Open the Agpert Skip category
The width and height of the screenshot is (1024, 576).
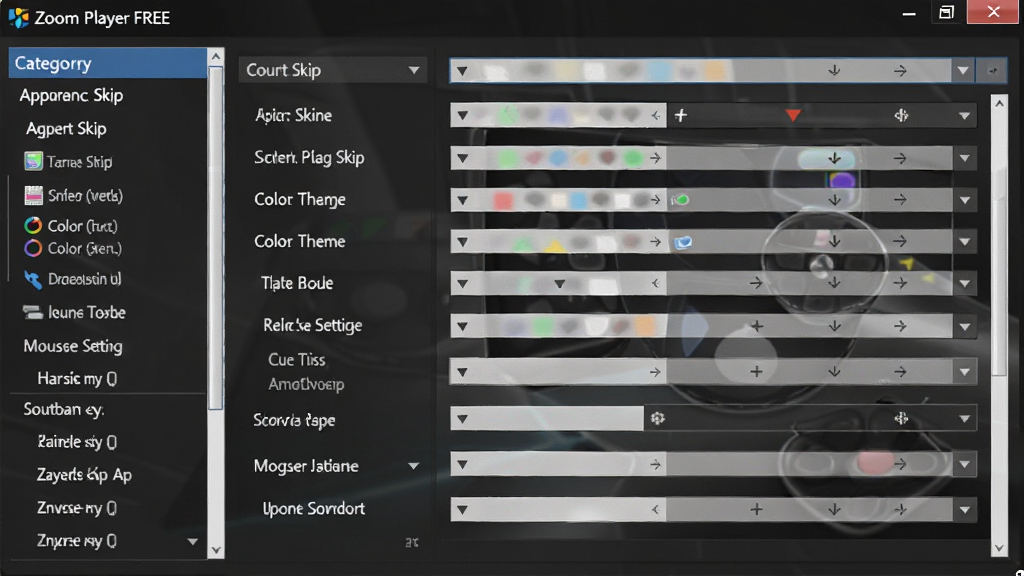coord(66,129)
